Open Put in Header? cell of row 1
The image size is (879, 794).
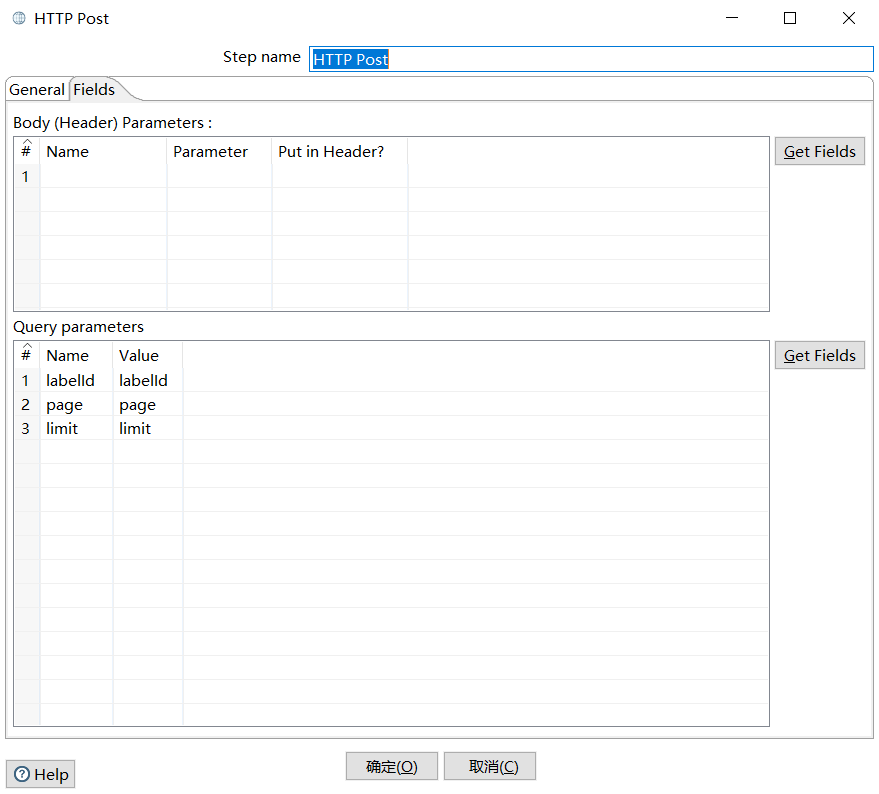pyautogui.click(x=340, y=177)
